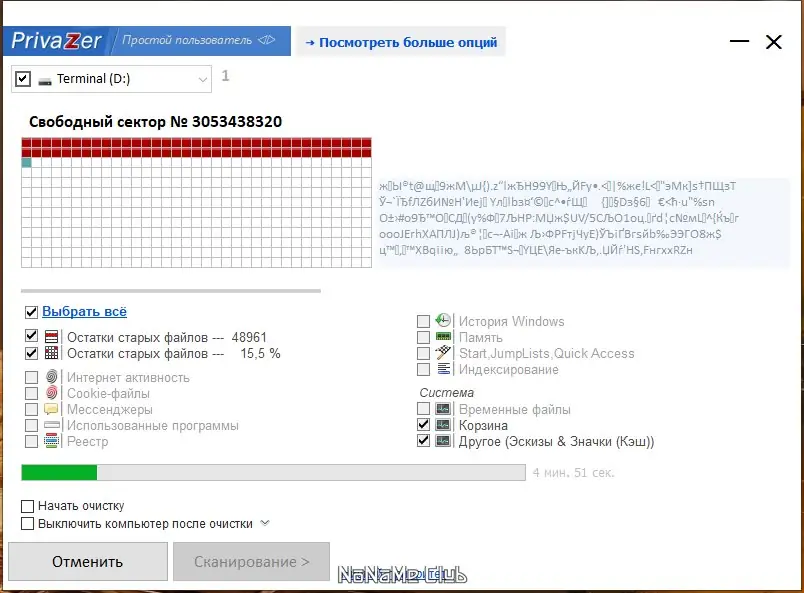This screenshot has height=593, width=804.
Task: Click the value 48961
Action: click(249, 337)
